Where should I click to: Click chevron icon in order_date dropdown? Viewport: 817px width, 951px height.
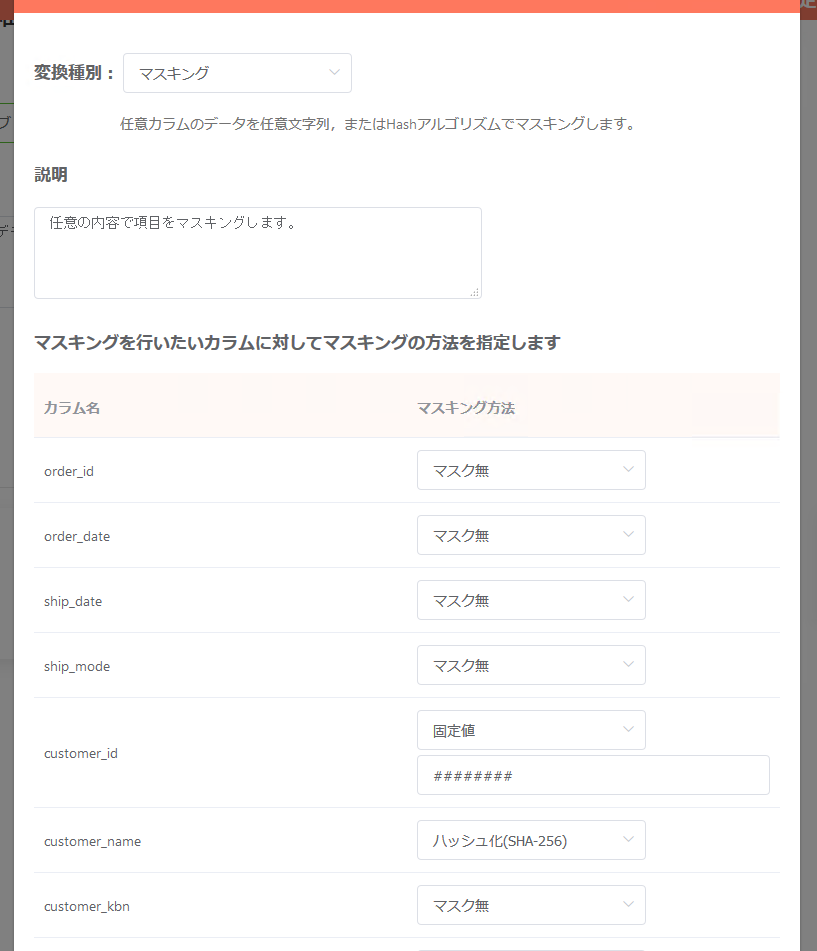click(x=628, y=534)
